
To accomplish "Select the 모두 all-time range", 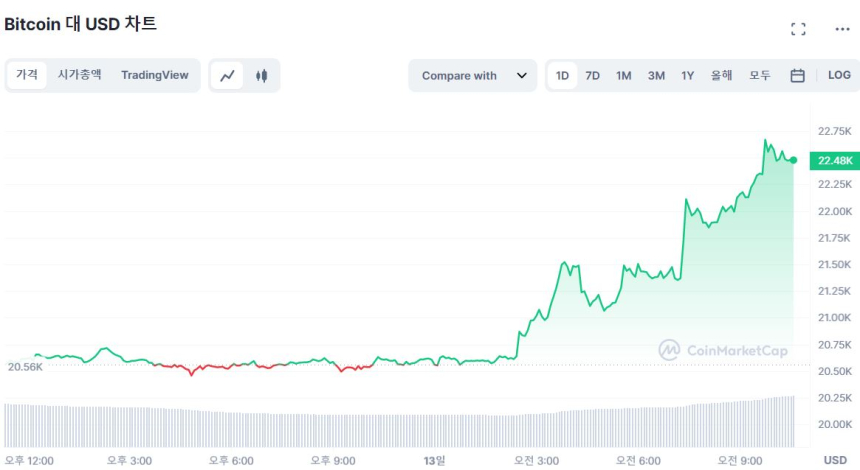I will pyautogui.click(x=760, y=76).
